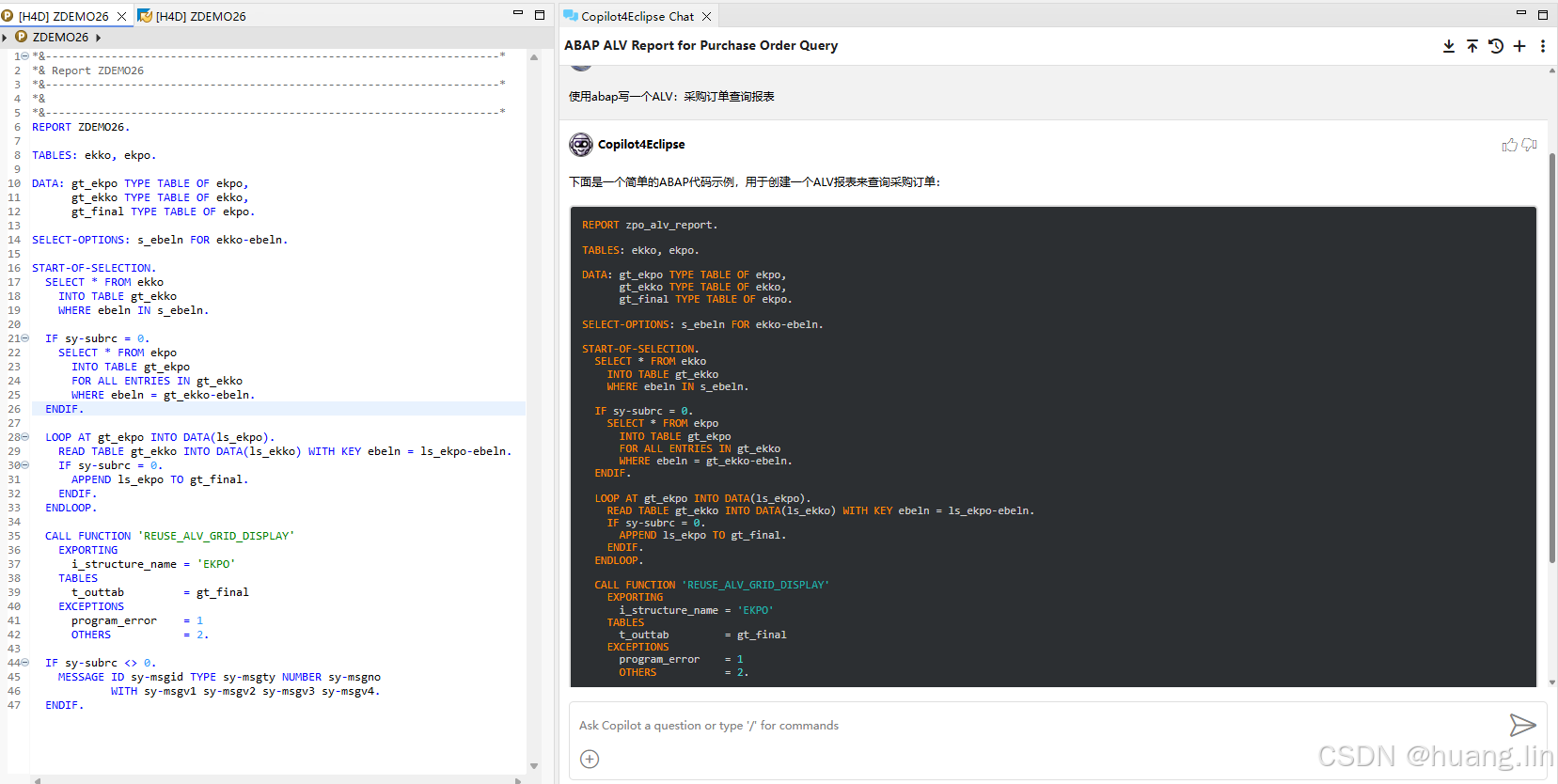Click 'OTHERS' in chat code block
Image resolution: width=1558 pixels, height=784 pixels.
637,673
